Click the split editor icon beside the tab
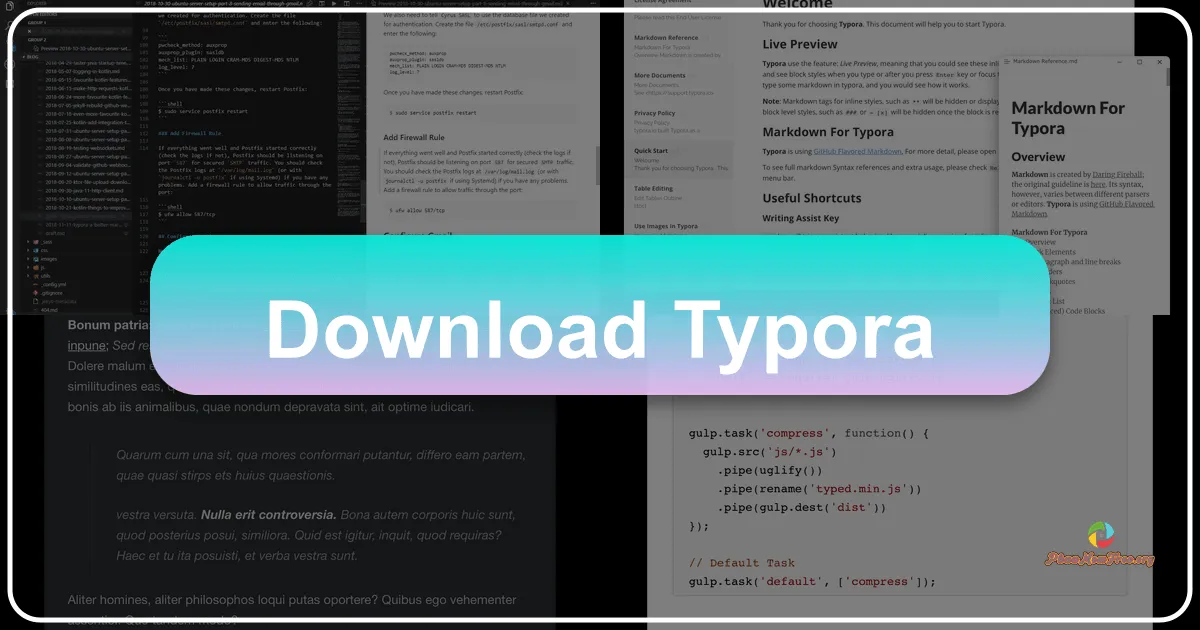This screenshot has width=1200, height=630. tap(347, 4)
